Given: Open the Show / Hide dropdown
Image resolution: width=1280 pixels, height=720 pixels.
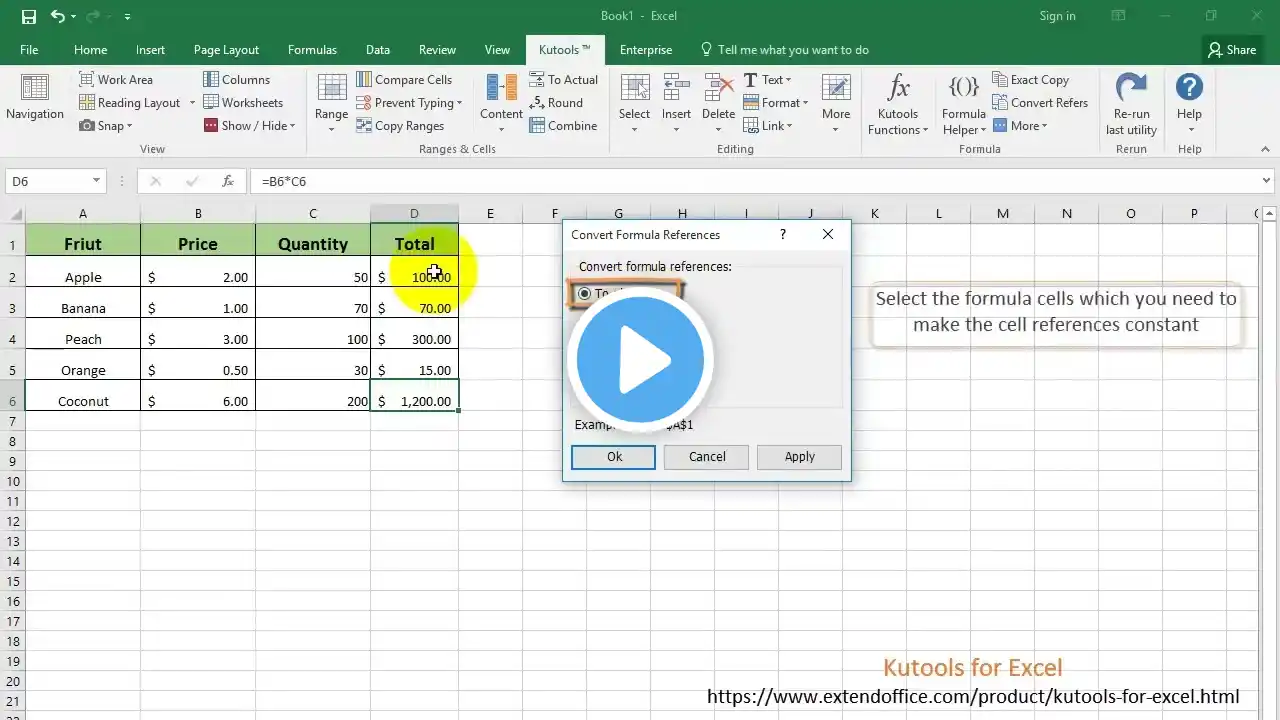Looking at the screenshot, I should (293, 126).
